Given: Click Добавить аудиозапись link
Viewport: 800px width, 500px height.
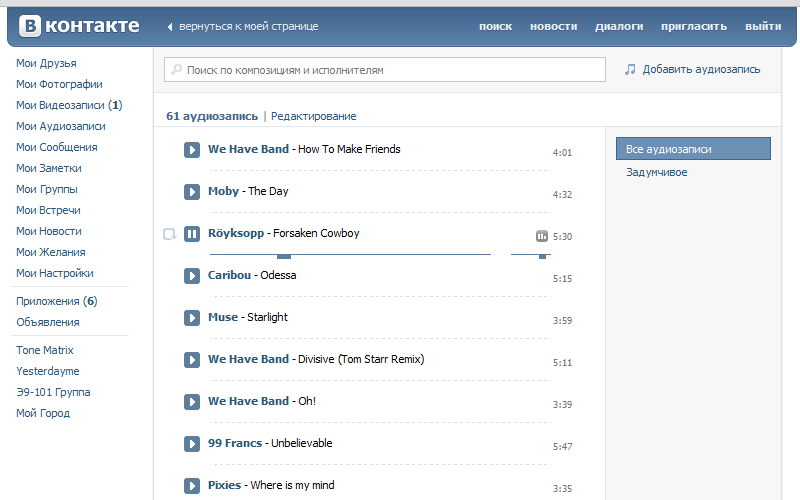Looking at the screenshot, I should coord(701,69).
